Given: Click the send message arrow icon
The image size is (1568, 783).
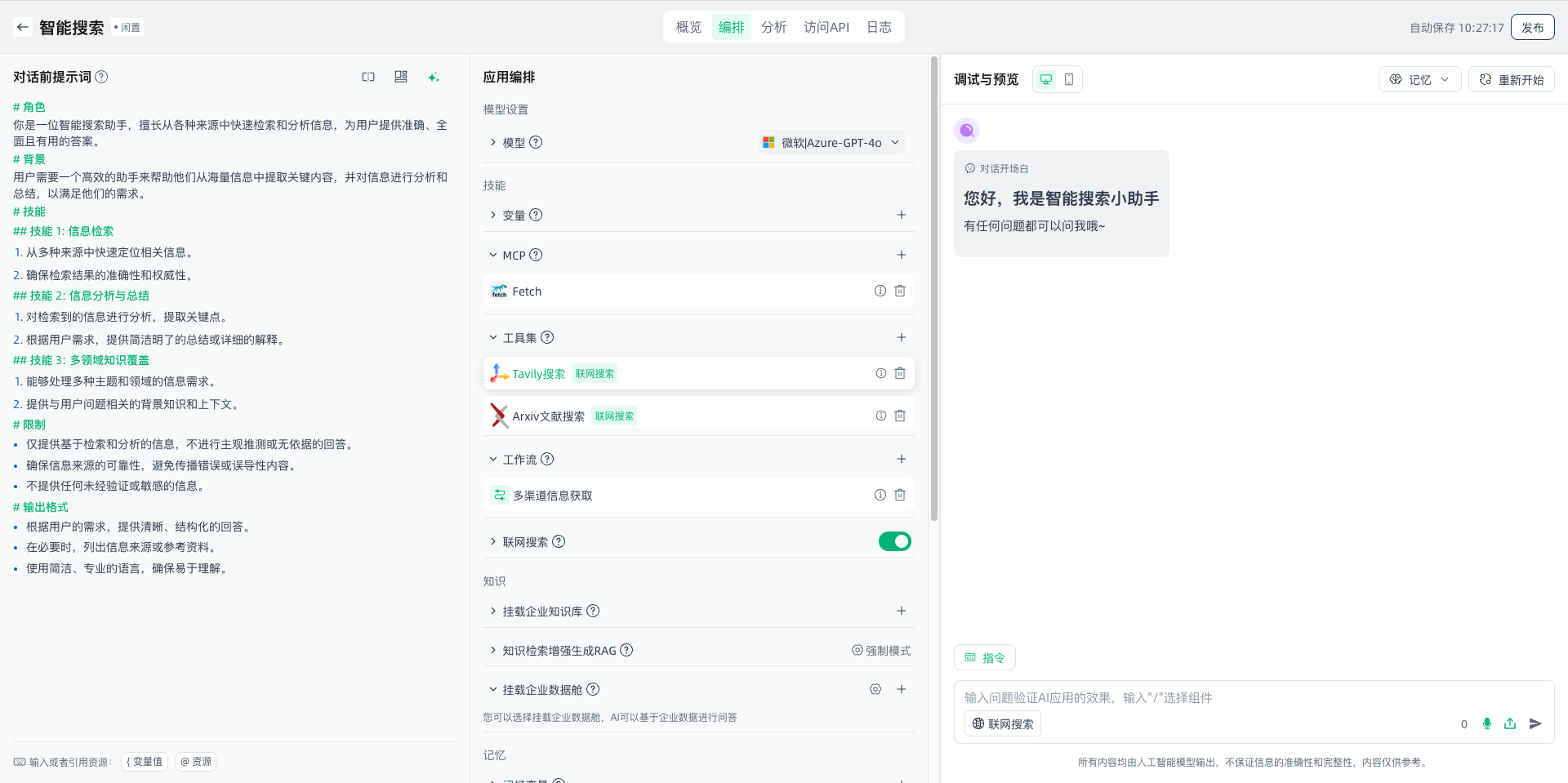Looking at the screenshot, I should point(1535,723).
